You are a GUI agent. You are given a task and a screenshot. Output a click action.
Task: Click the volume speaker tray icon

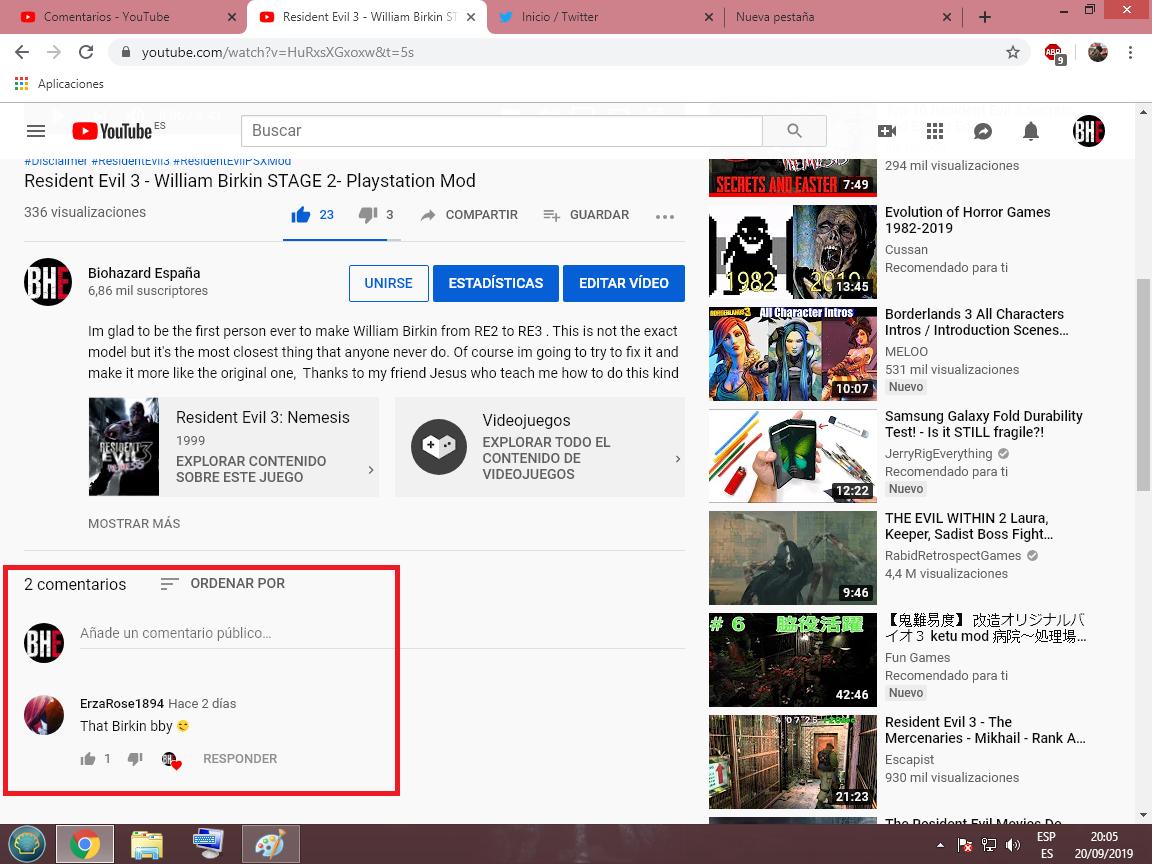(1012, 846)
